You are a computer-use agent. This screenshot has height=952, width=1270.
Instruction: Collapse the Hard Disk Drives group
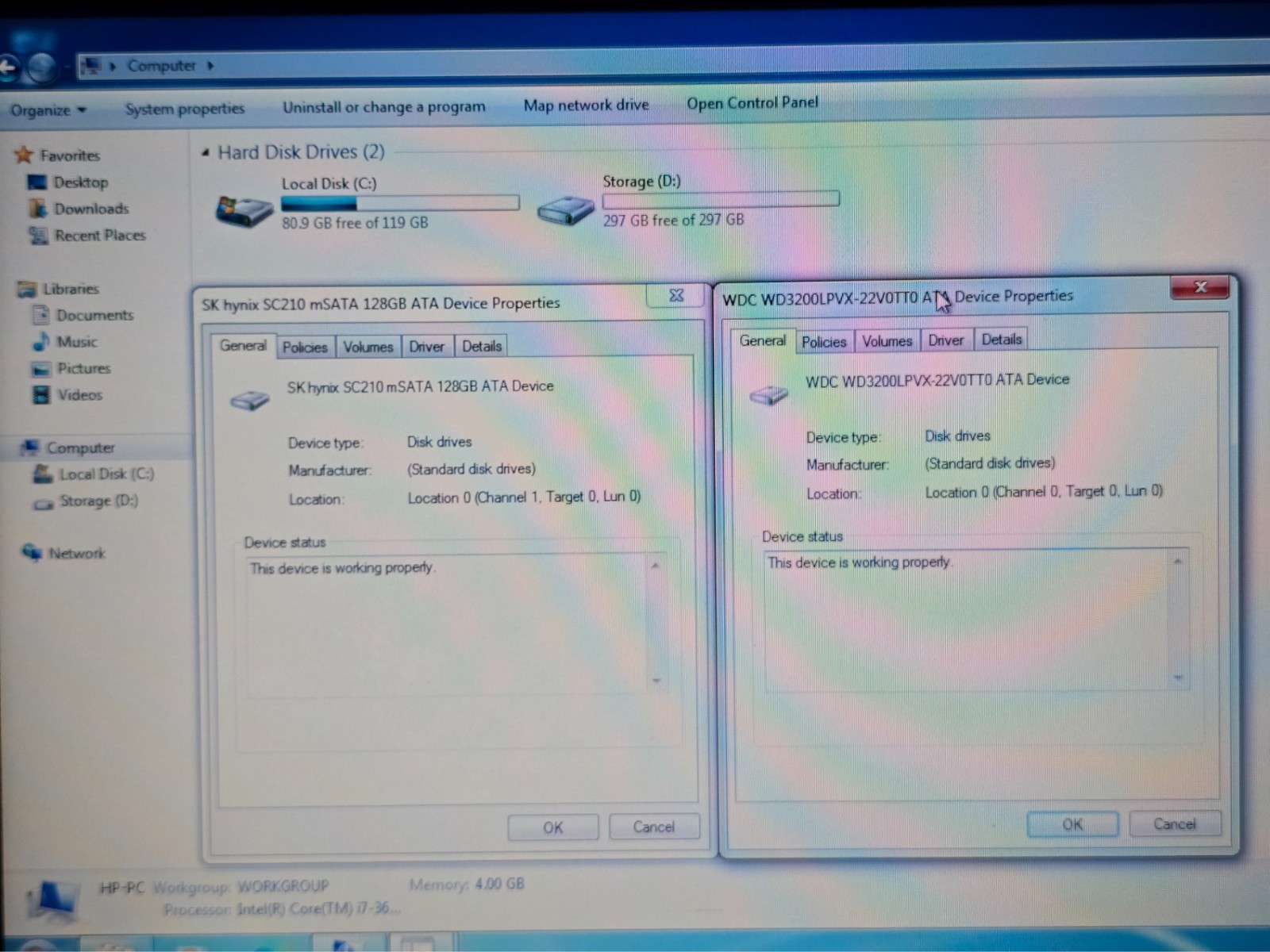tap(206, 152)
